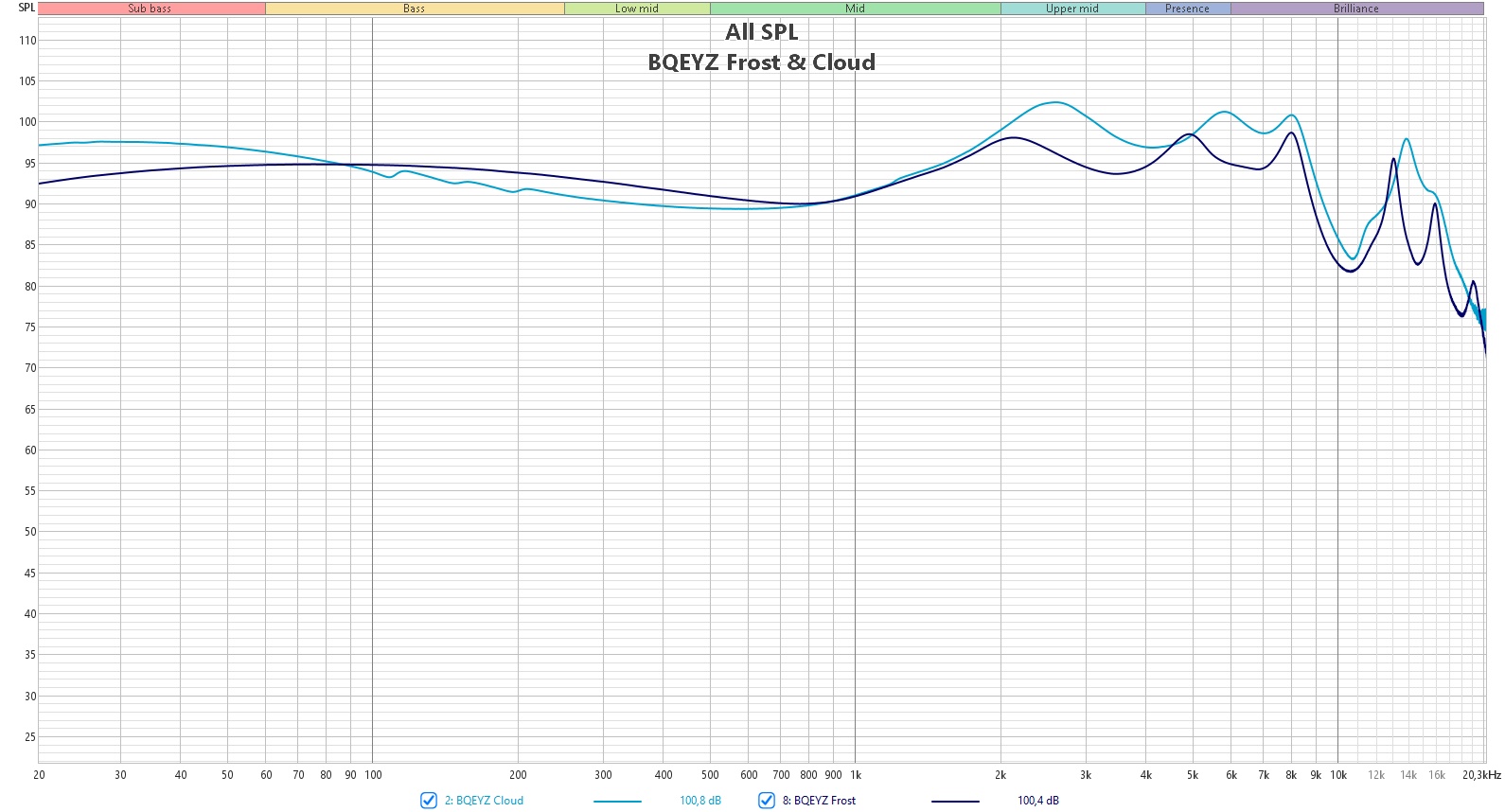This screenshot has width=1505, height=812.
Task: Click the 600 Hz frequency axis label
Action: click(x=749, y=775)
